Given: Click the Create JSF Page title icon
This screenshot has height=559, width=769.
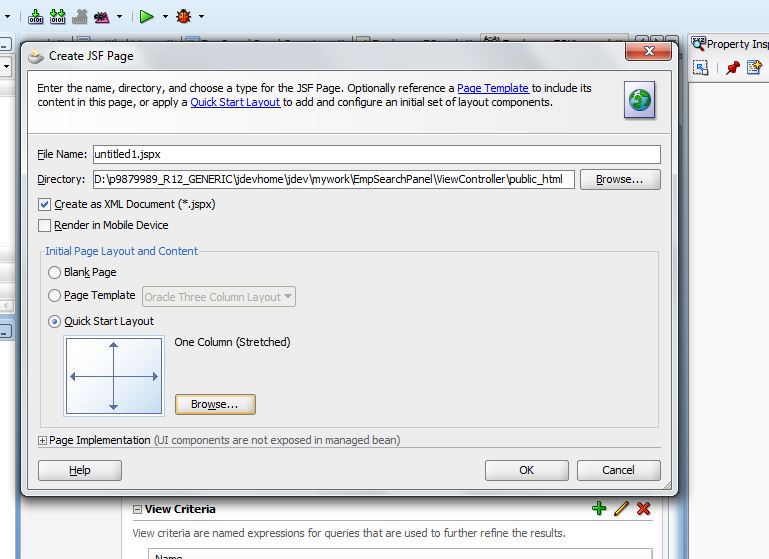Looking at the screenshot, I should click(x=36, y=56).
